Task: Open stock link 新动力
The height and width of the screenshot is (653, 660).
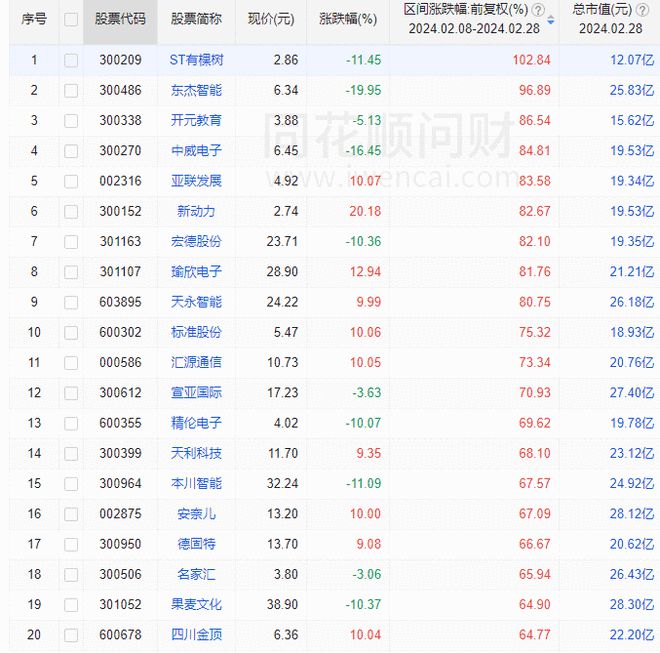Action: click(196, 211)
